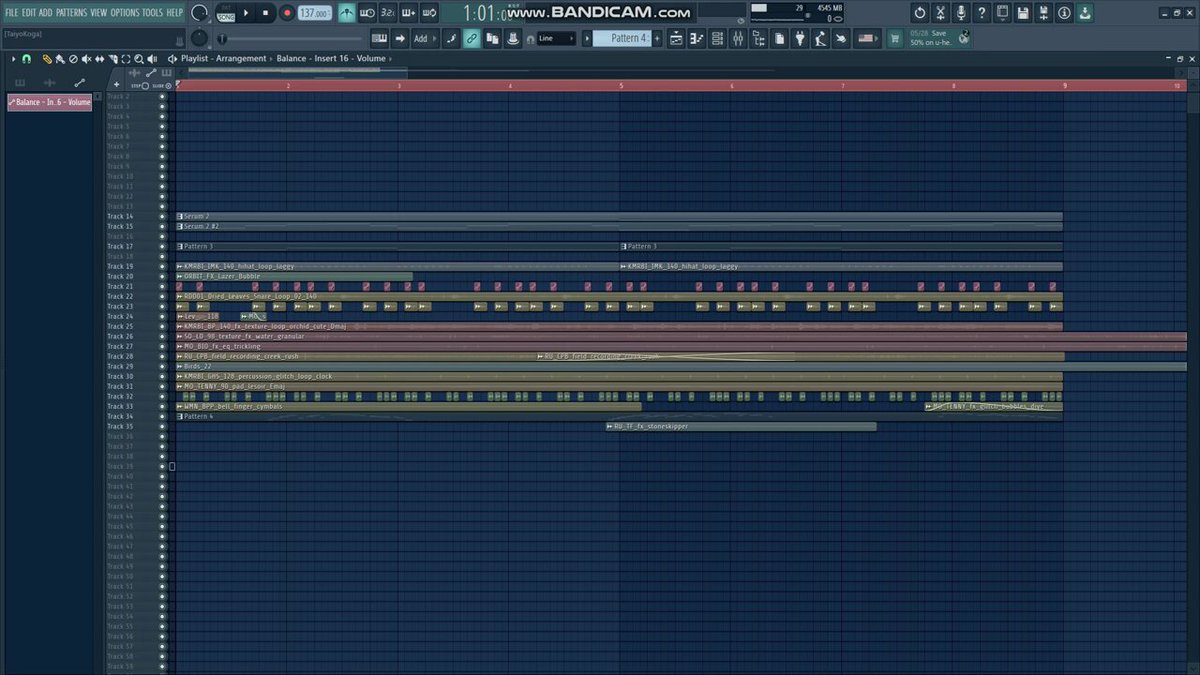The image size is (1200, 675).
Task: Toggle the metronome icon
Action: click(346, 13)
